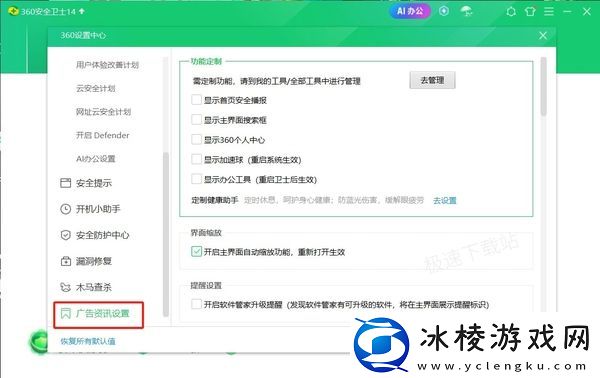Select 云安全计划 in sidebar
The image size is (600, 378).
click(96, 88)
